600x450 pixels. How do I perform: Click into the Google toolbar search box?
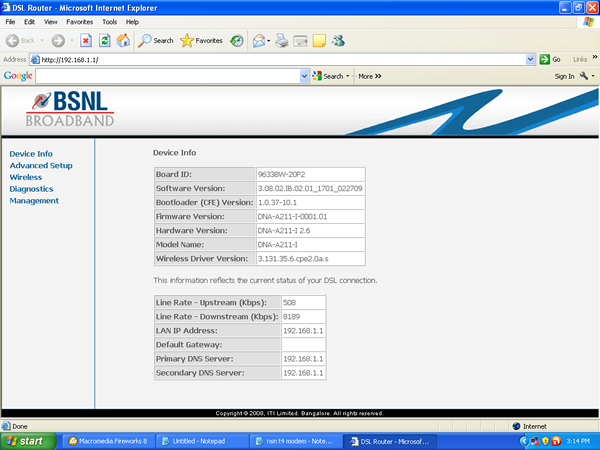[x=168, y=76]
